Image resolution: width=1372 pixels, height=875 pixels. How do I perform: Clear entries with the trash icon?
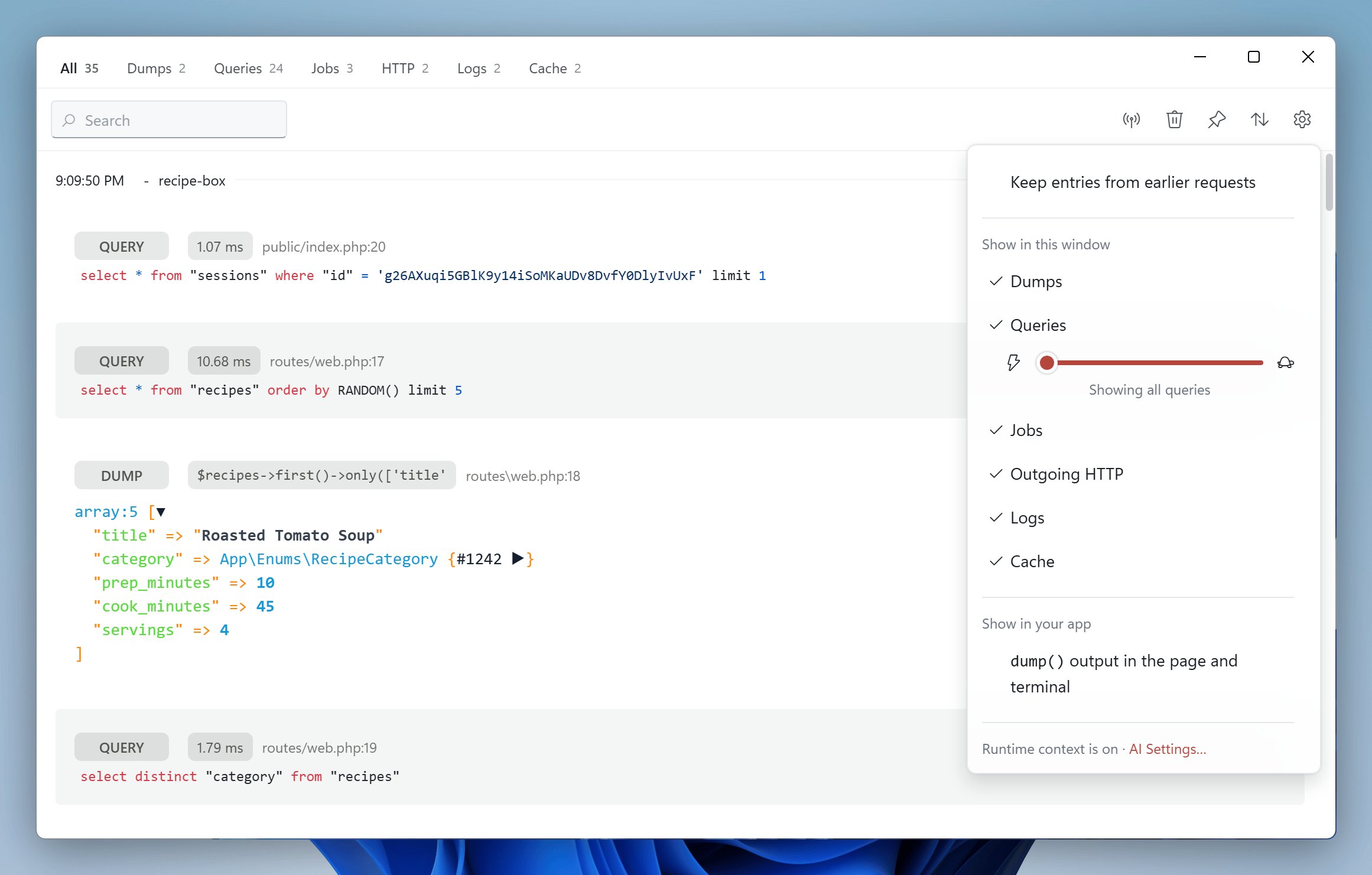point(1174,120)
